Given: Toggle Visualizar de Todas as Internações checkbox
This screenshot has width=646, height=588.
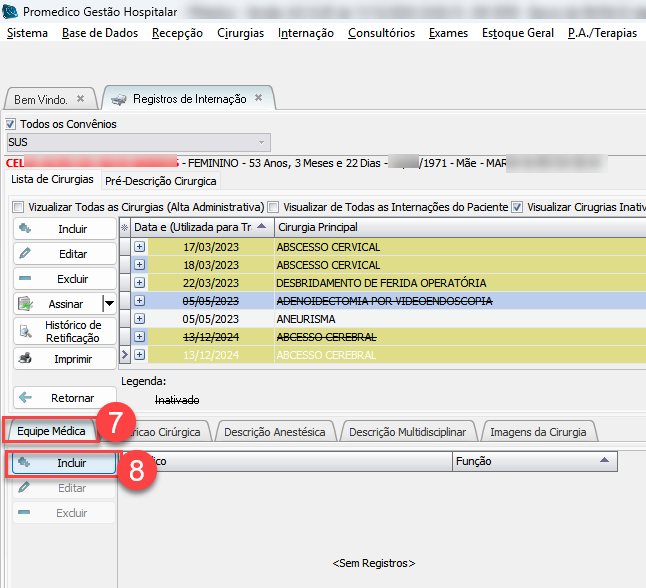Looking at the screenshot, I should tap(273, 207).
